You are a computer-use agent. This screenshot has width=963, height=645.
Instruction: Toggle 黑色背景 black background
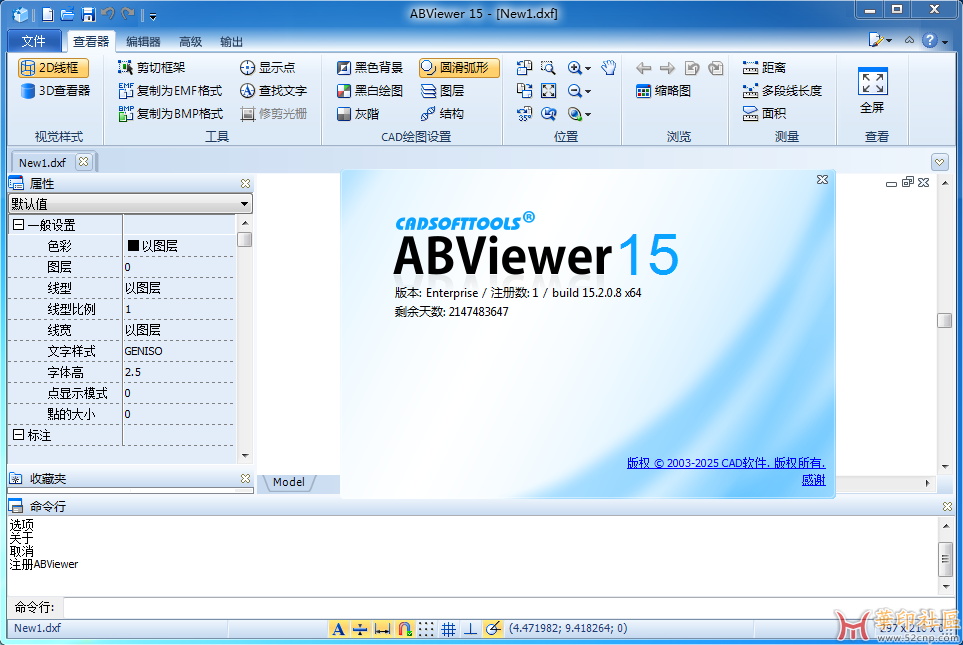click(370, 68)
